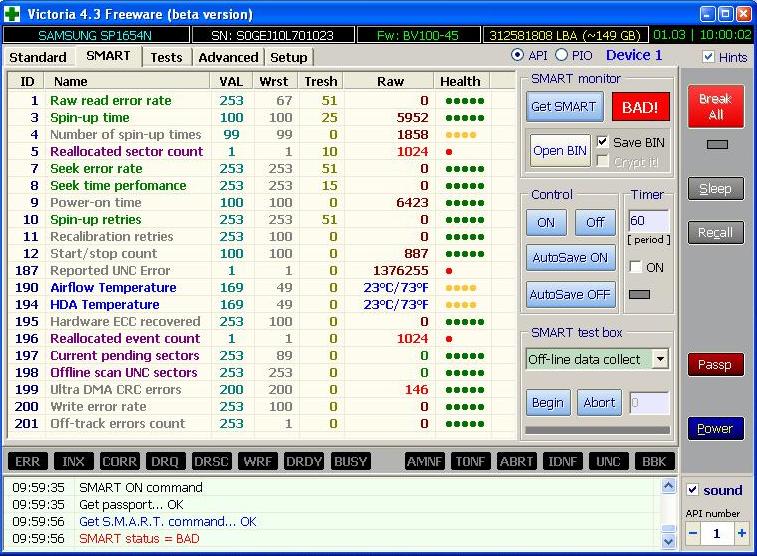Viewport: 757px width, 556px height.
Task: Click the DRSC status indicator
Action: (x=211, y=461)
